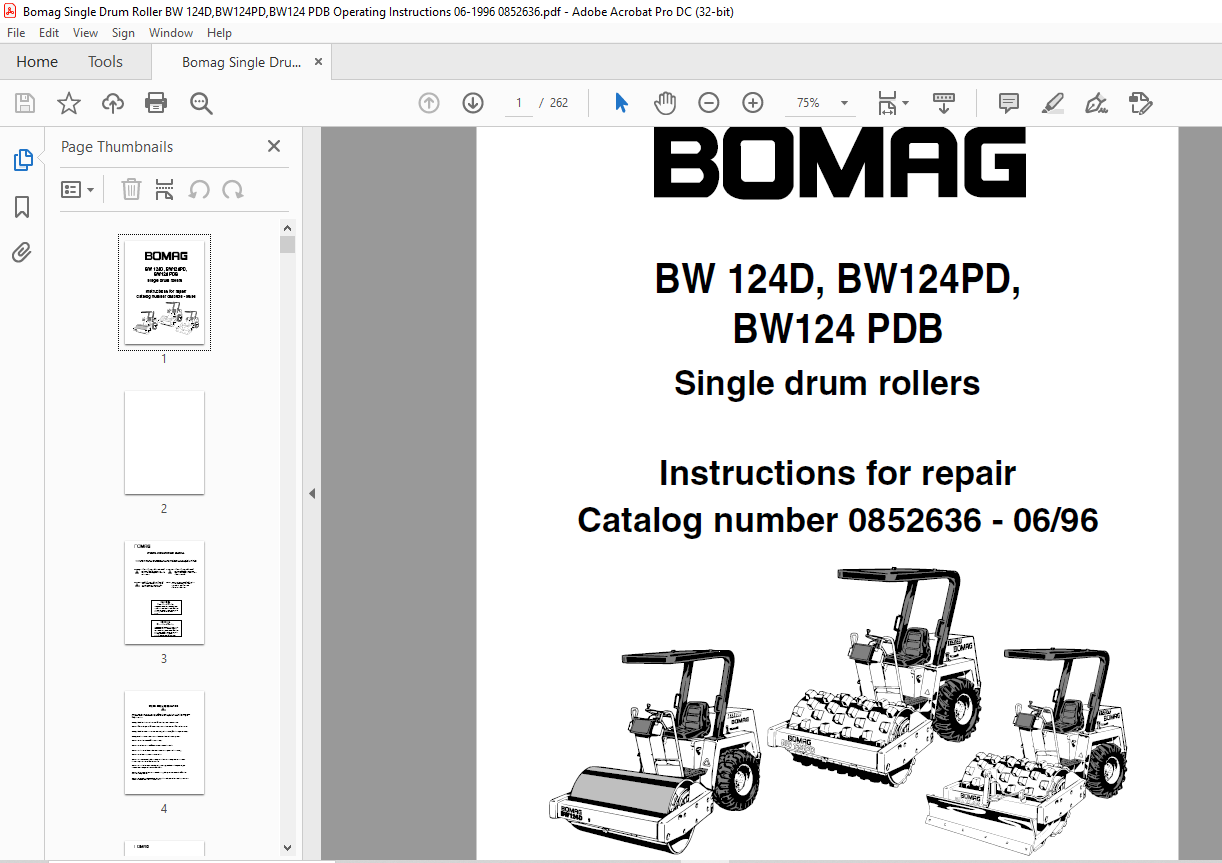Go to previous page arrow

click(x=429, y=103)
